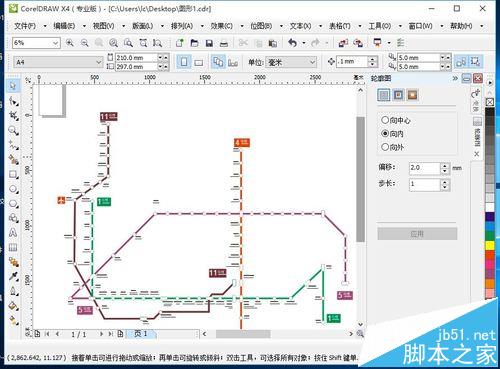Toggle portrait page orientation
Viewport: 500px width, 369px height.
184,62
